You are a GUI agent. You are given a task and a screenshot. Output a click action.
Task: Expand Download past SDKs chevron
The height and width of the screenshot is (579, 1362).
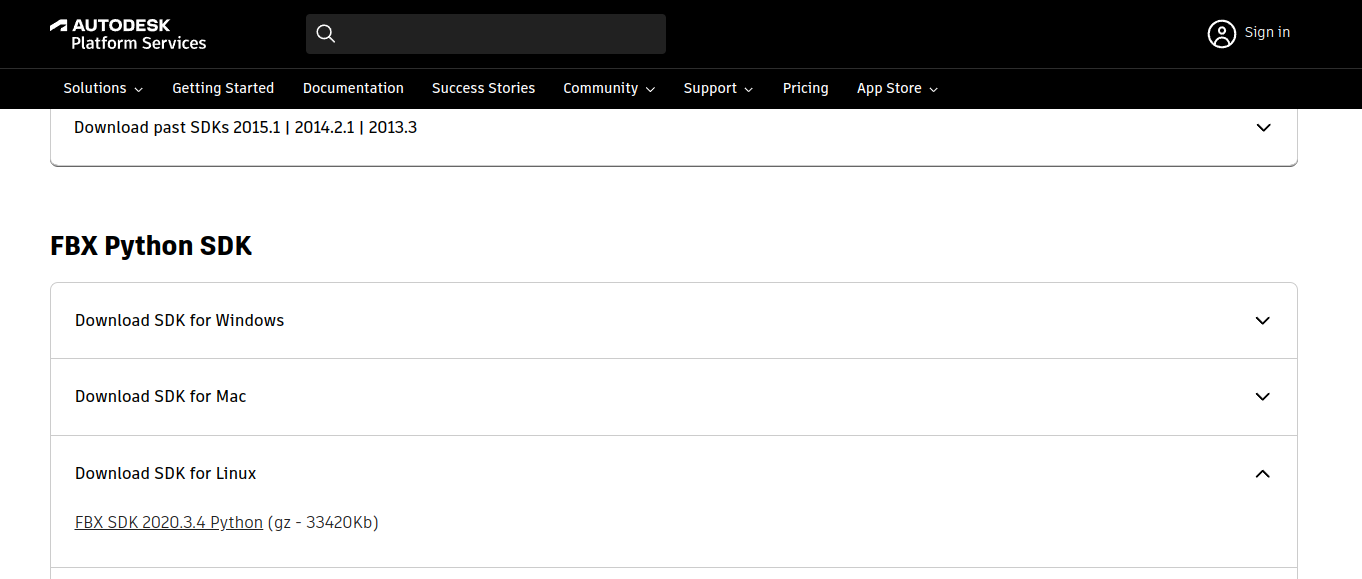click(x=1263, y=128)
